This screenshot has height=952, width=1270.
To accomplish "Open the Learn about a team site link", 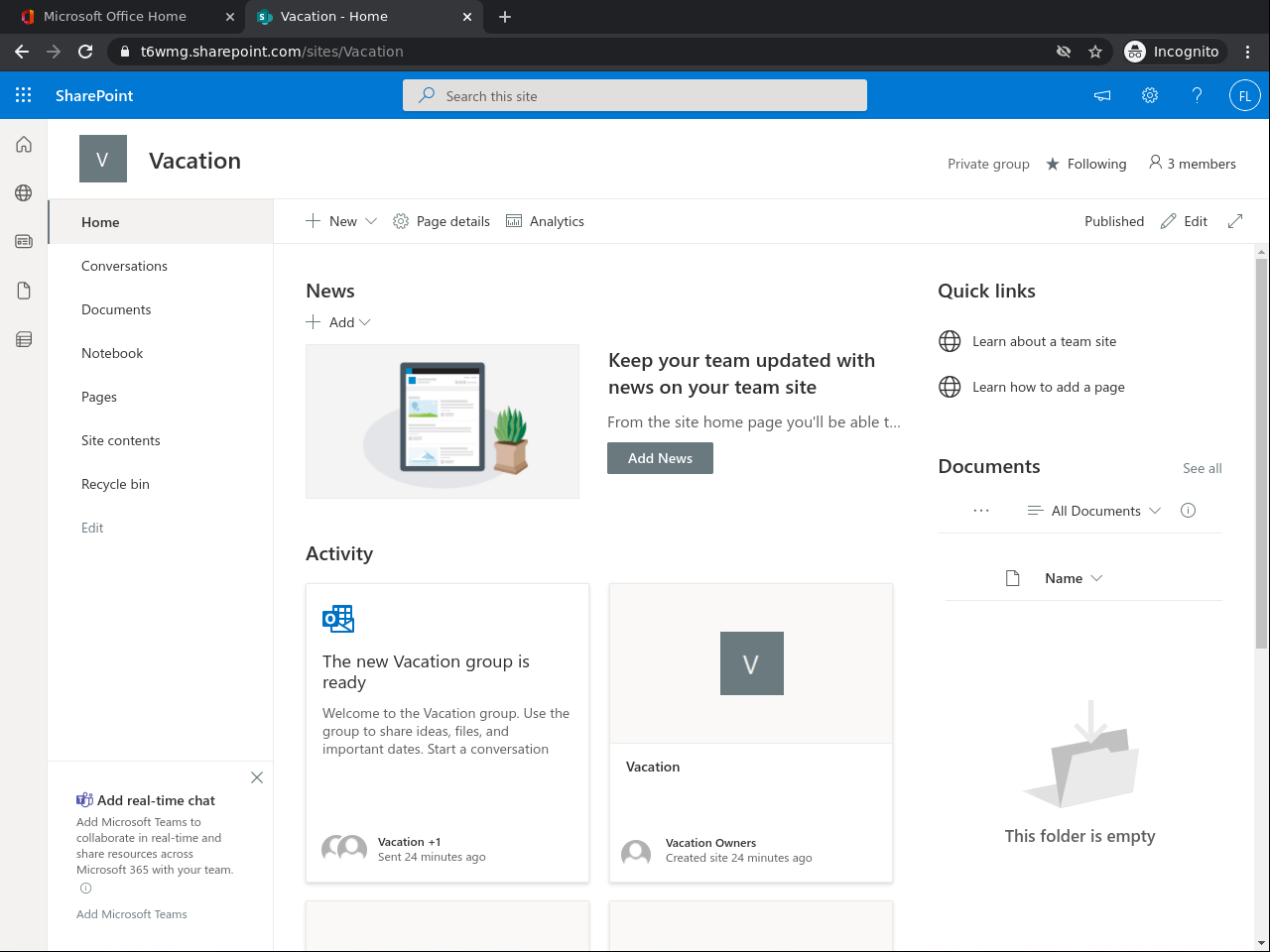I will point(1044,341).
